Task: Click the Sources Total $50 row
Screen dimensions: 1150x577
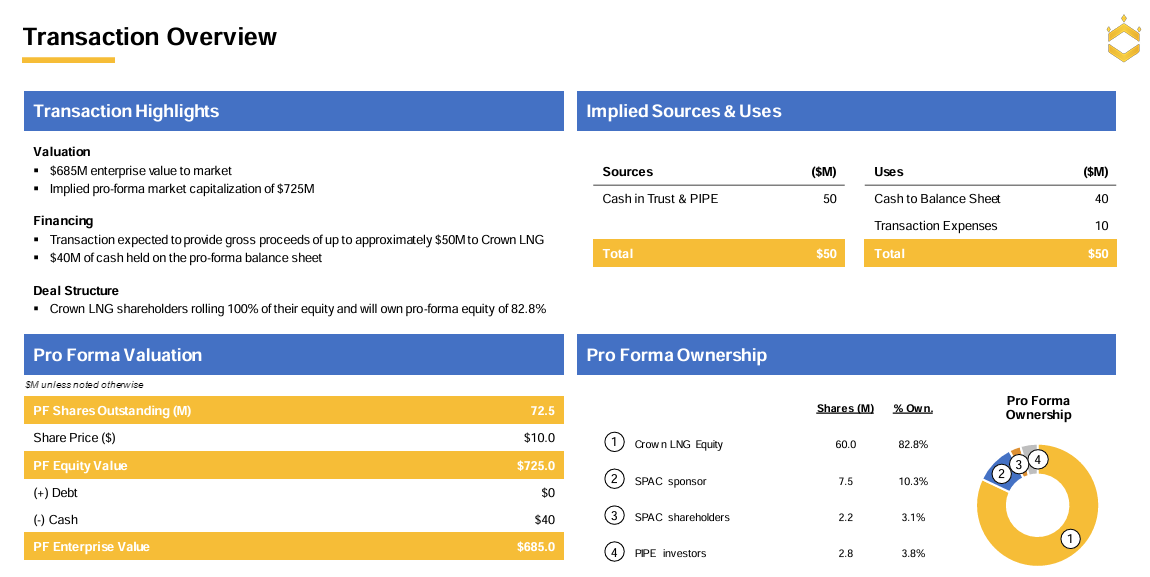Action: (719, 254)
